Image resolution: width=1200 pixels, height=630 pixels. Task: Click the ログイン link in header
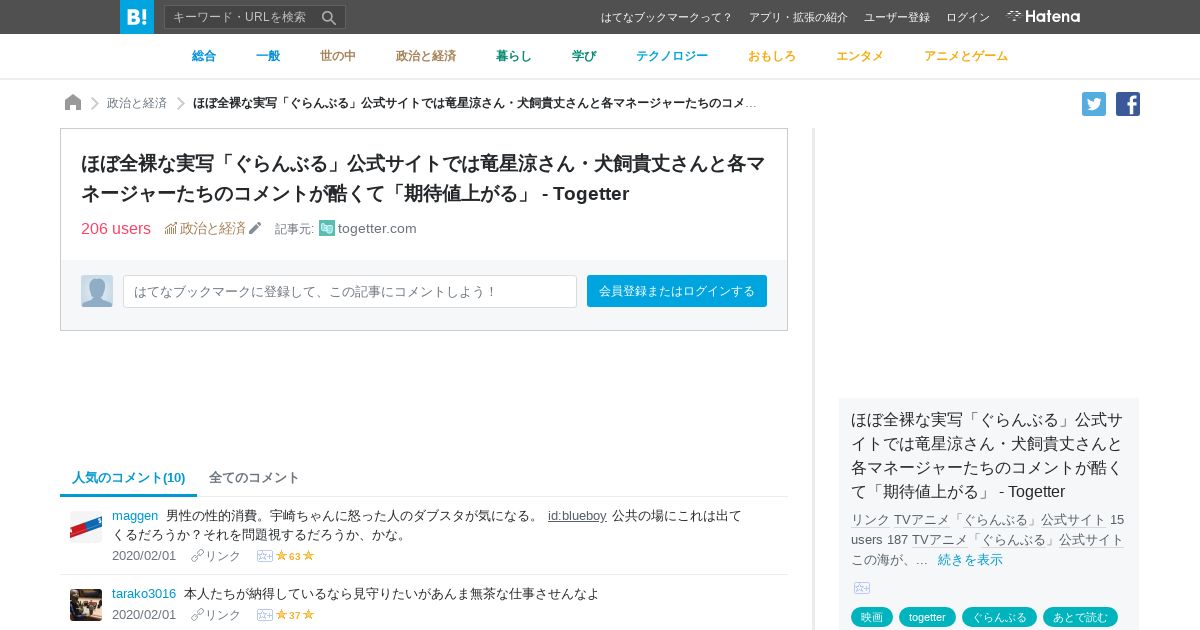click(968, 17)
